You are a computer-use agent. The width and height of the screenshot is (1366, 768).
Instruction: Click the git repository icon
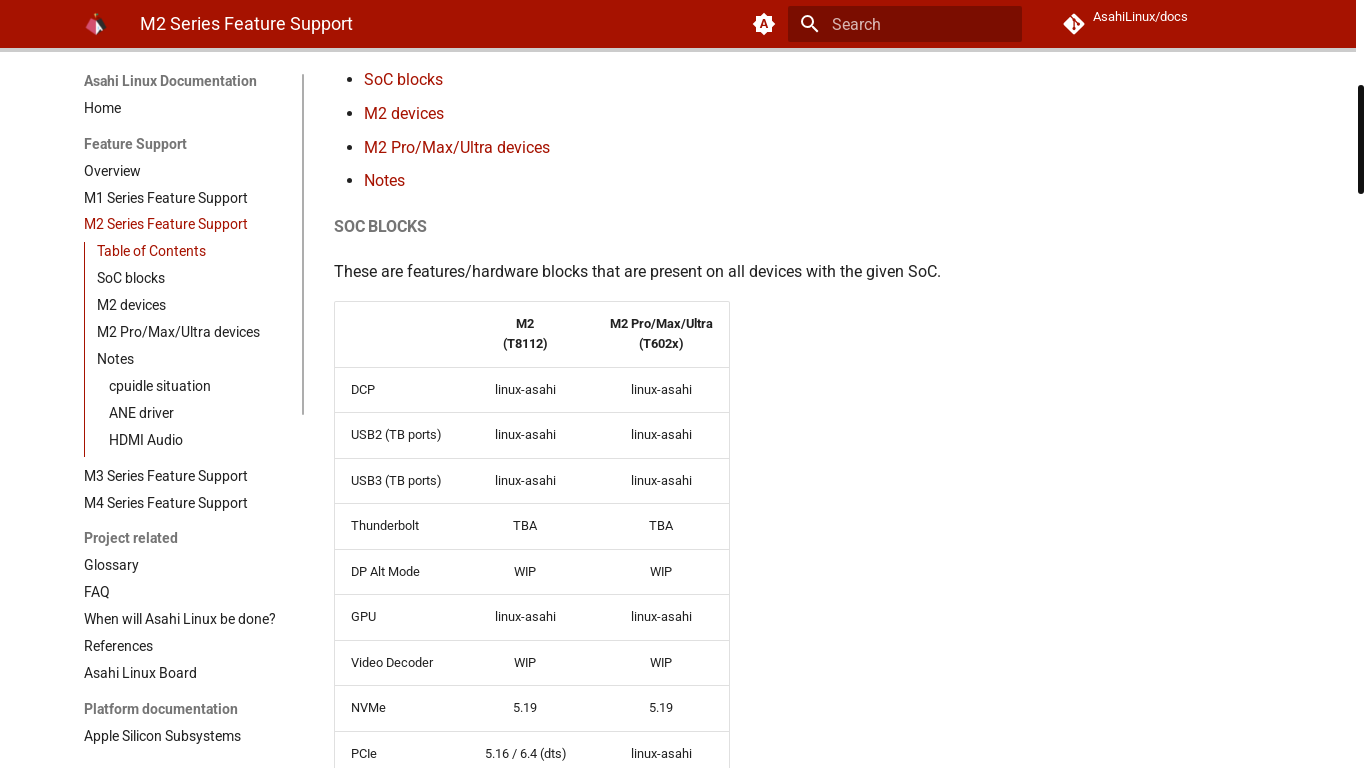click(1074, 24)
